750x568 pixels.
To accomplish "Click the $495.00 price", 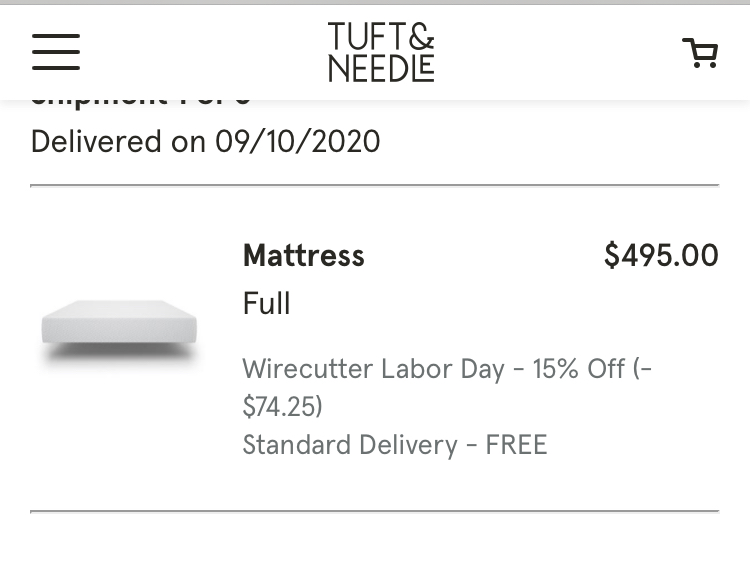I will coord(661,256).
